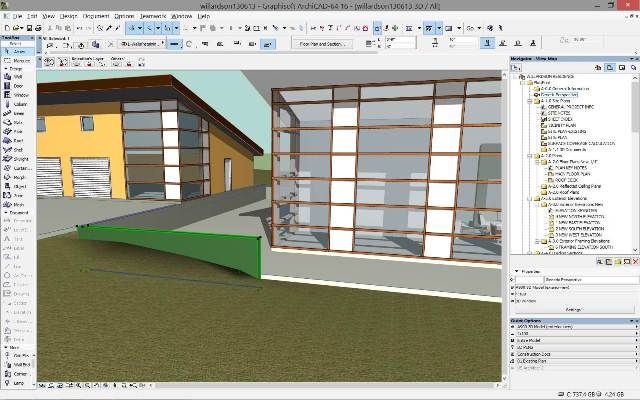Open the Construction Docs dropdown in Quick Options

point(575,354)
